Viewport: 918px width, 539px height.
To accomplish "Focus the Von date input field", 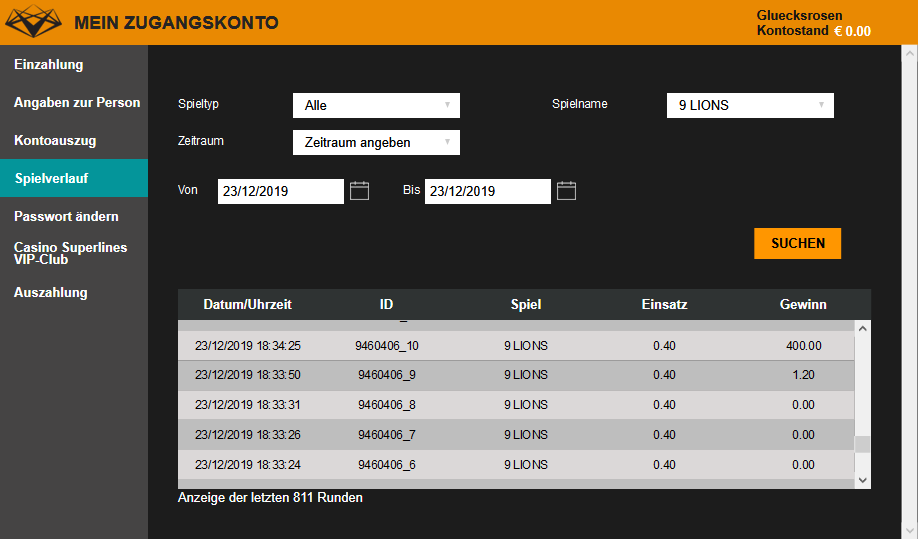I will pyautogui.click(x=280, y=191).
